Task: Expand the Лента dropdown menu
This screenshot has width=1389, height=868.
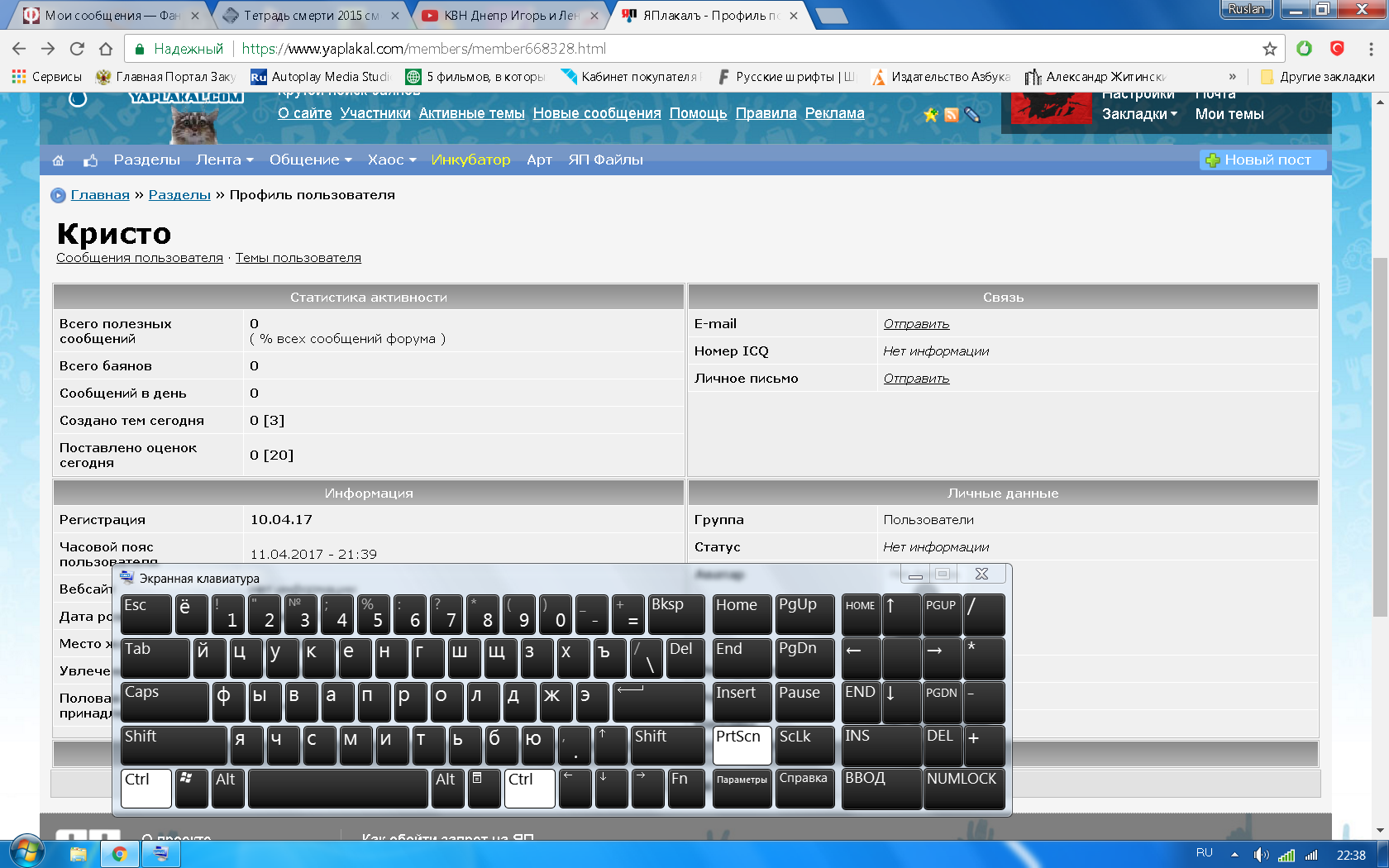Action: 224,160
